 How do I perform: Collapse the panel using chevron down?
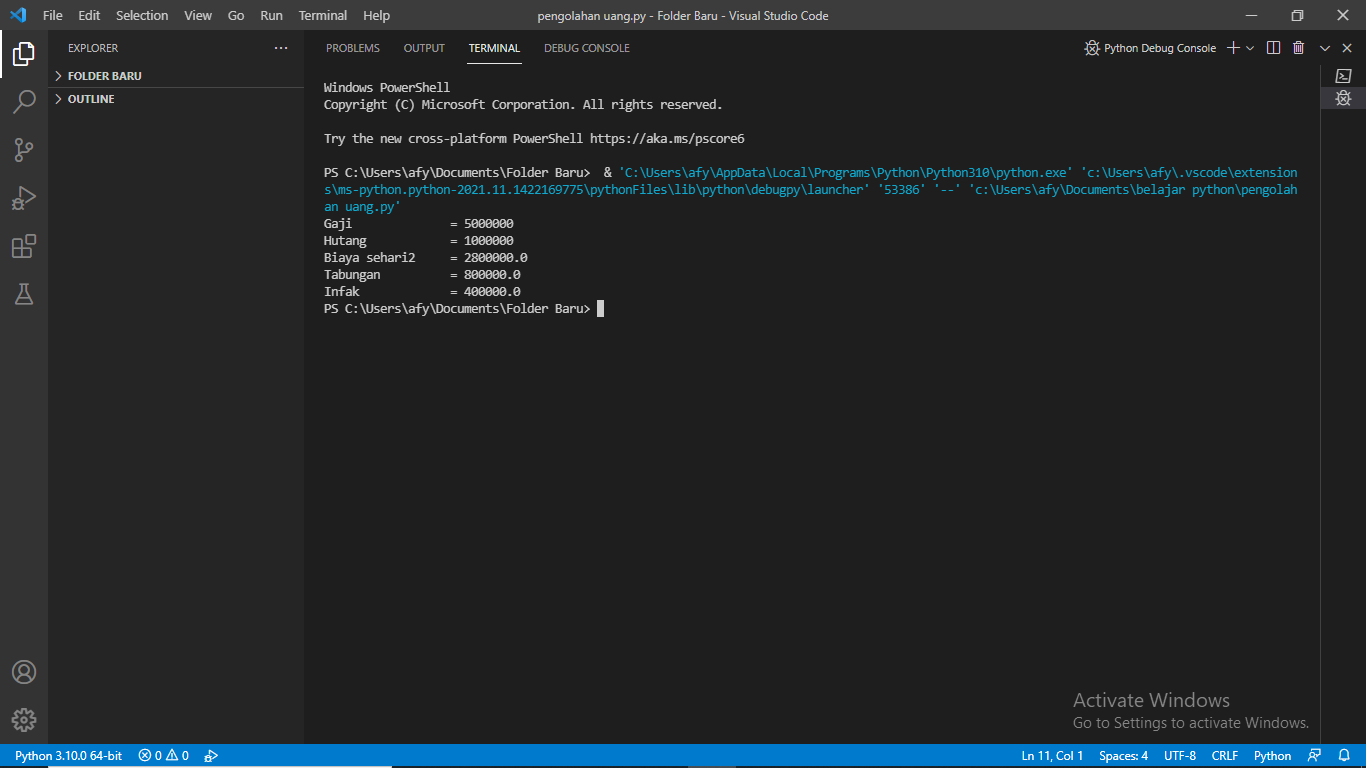click(1325, 48)
